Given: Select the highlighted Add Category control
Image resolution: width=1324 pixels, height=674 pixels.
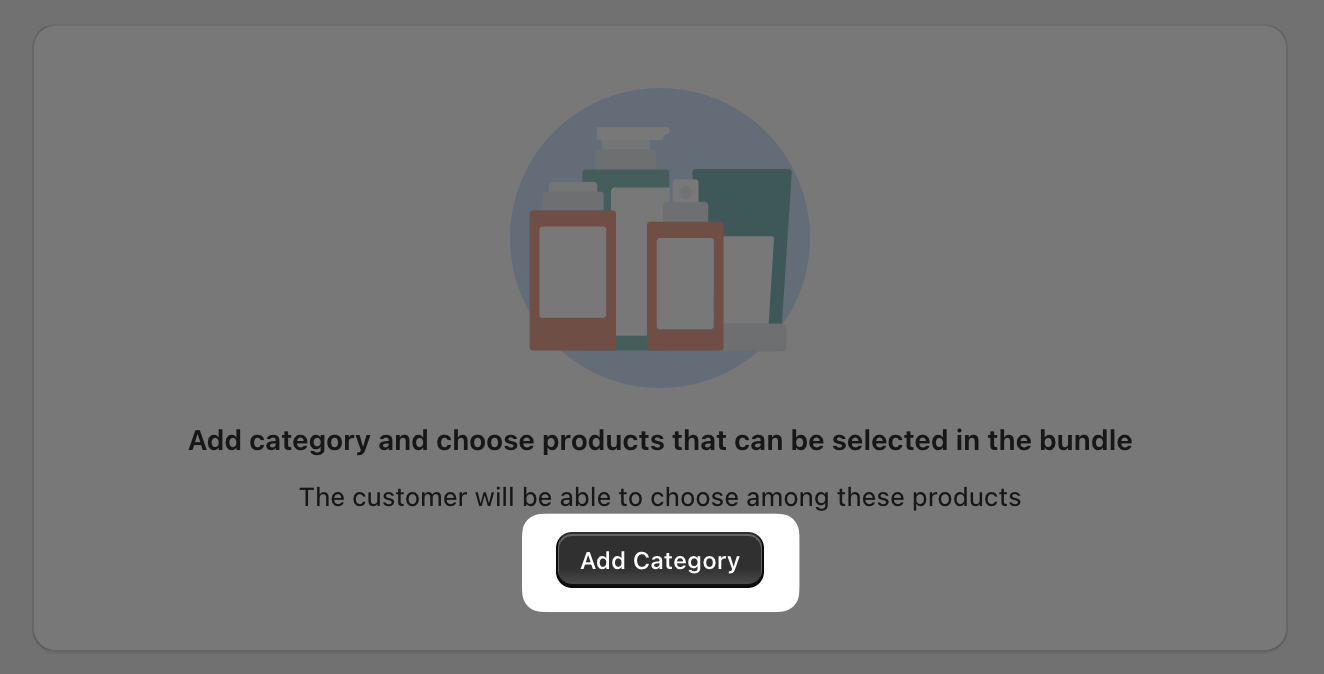Looking at the screenshot, I should point(660,560).
